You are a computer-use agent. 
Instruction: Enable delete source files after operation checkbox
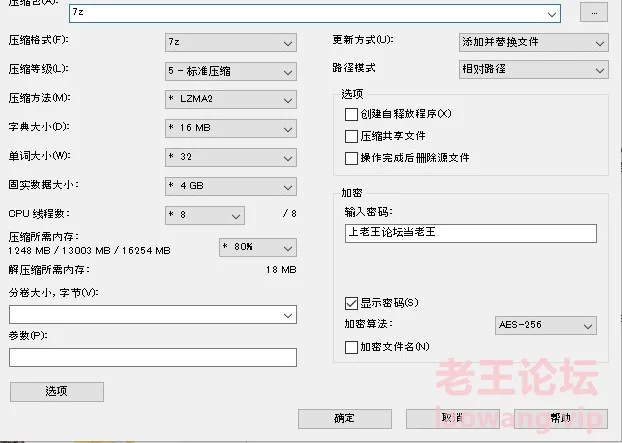351,158
